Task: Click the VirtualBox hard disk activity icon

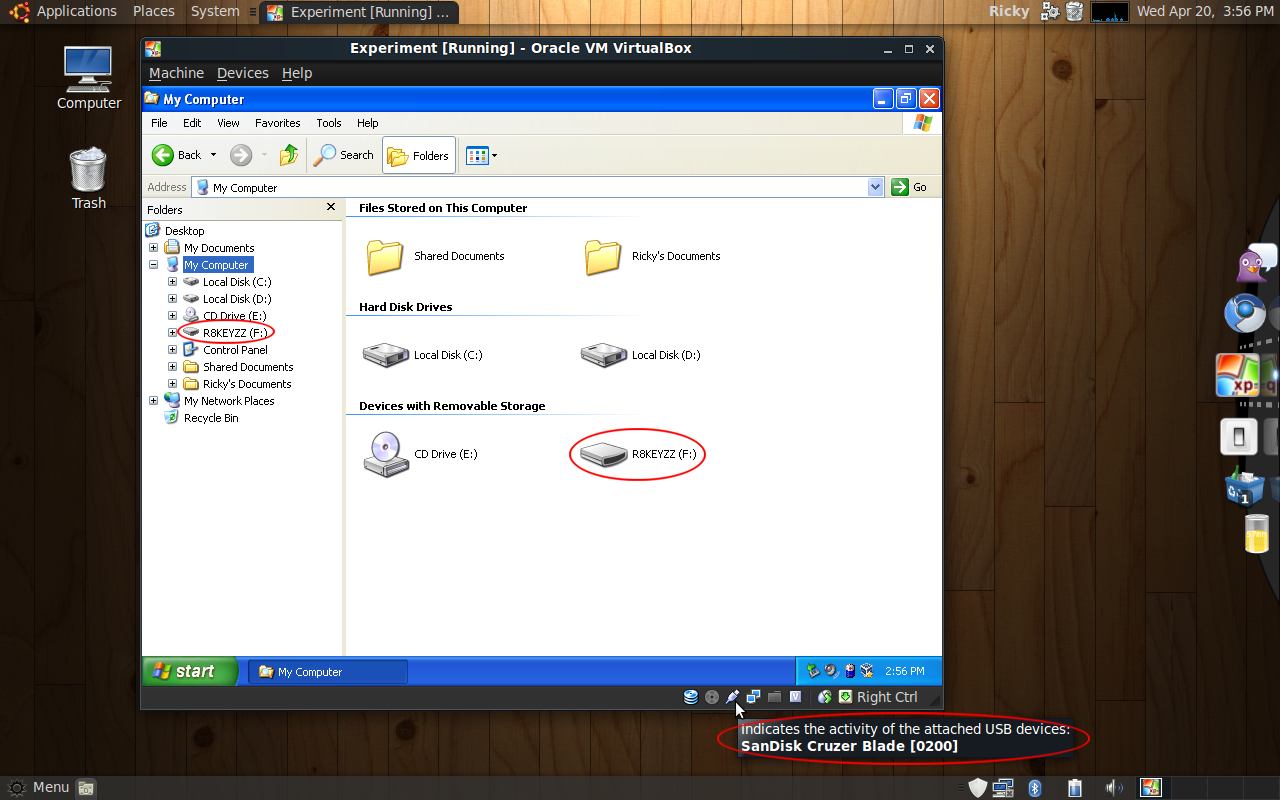Action: 690,697
